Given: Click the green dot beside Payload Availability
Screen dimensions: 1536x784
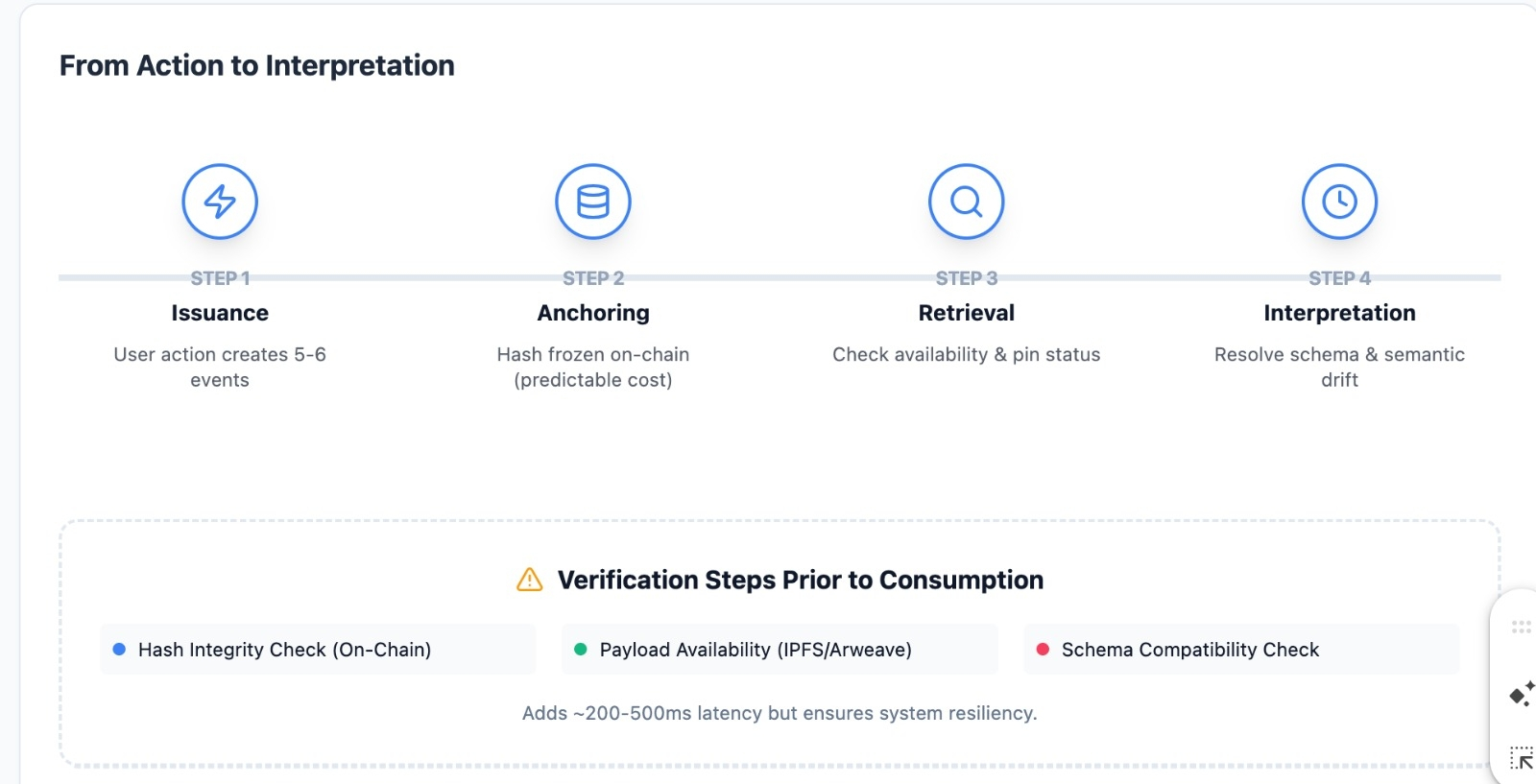Looking at the screenshot, I should pos(581,650).
